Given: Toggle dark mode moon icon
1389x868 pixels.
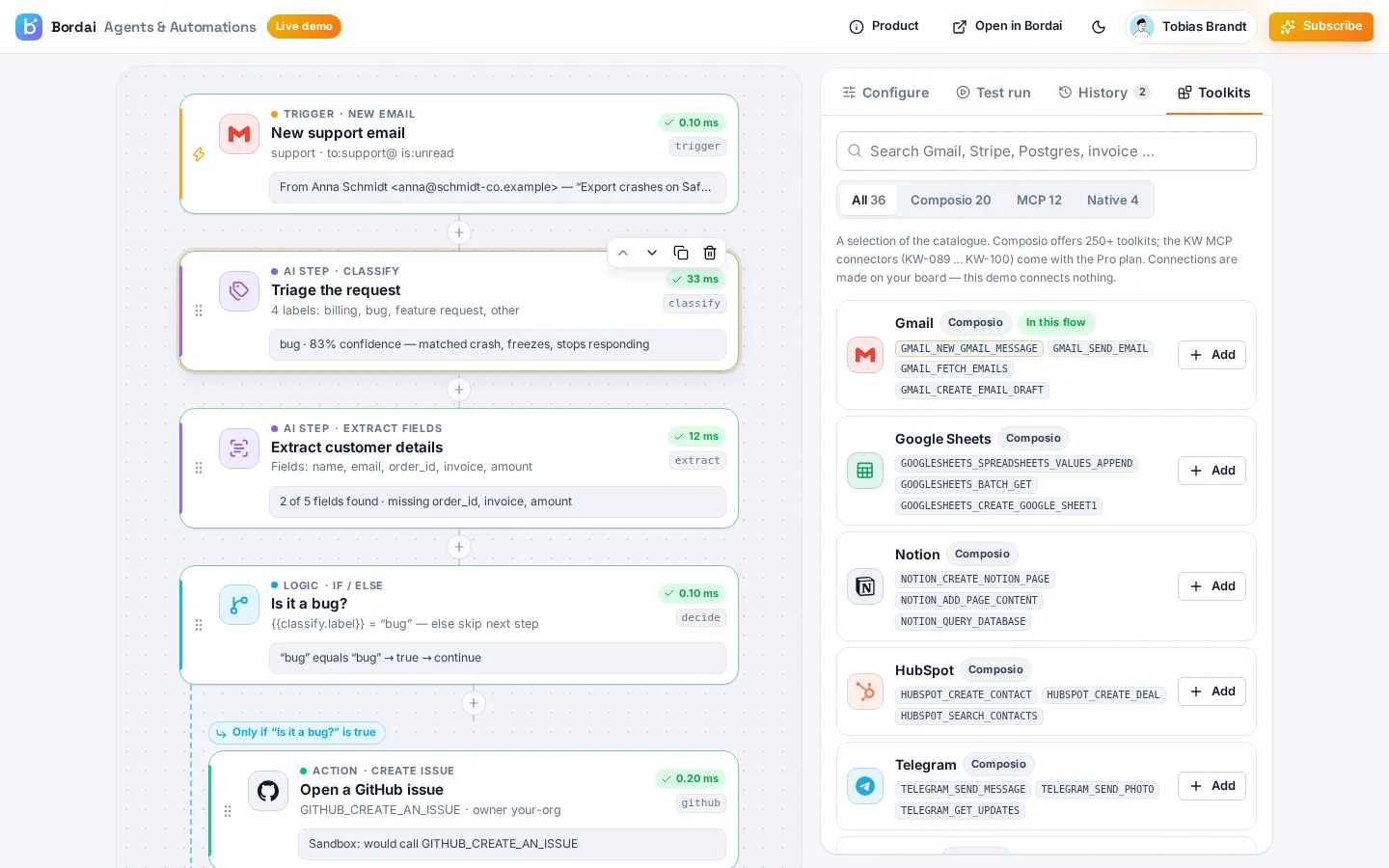Looking at the screenshot, I should (x=1099, y=27).
